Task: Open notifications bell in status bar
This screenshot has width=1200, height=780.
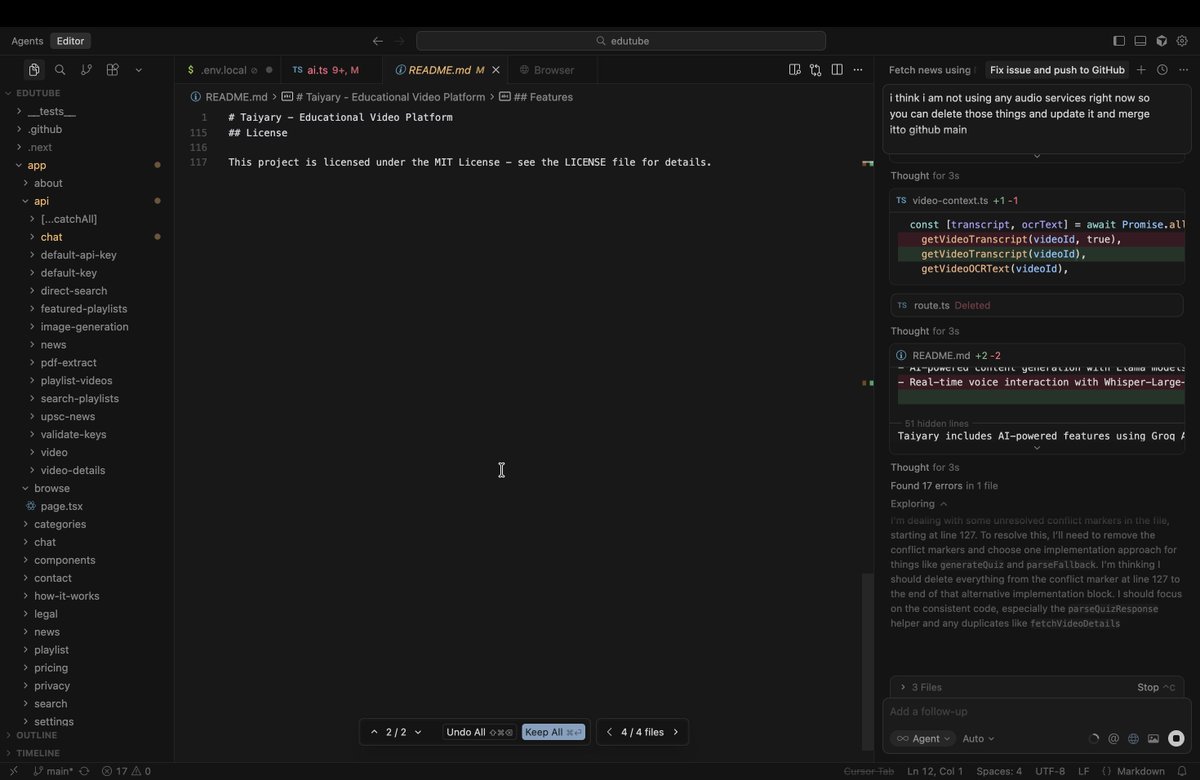Action: [x=1181, y=771]
